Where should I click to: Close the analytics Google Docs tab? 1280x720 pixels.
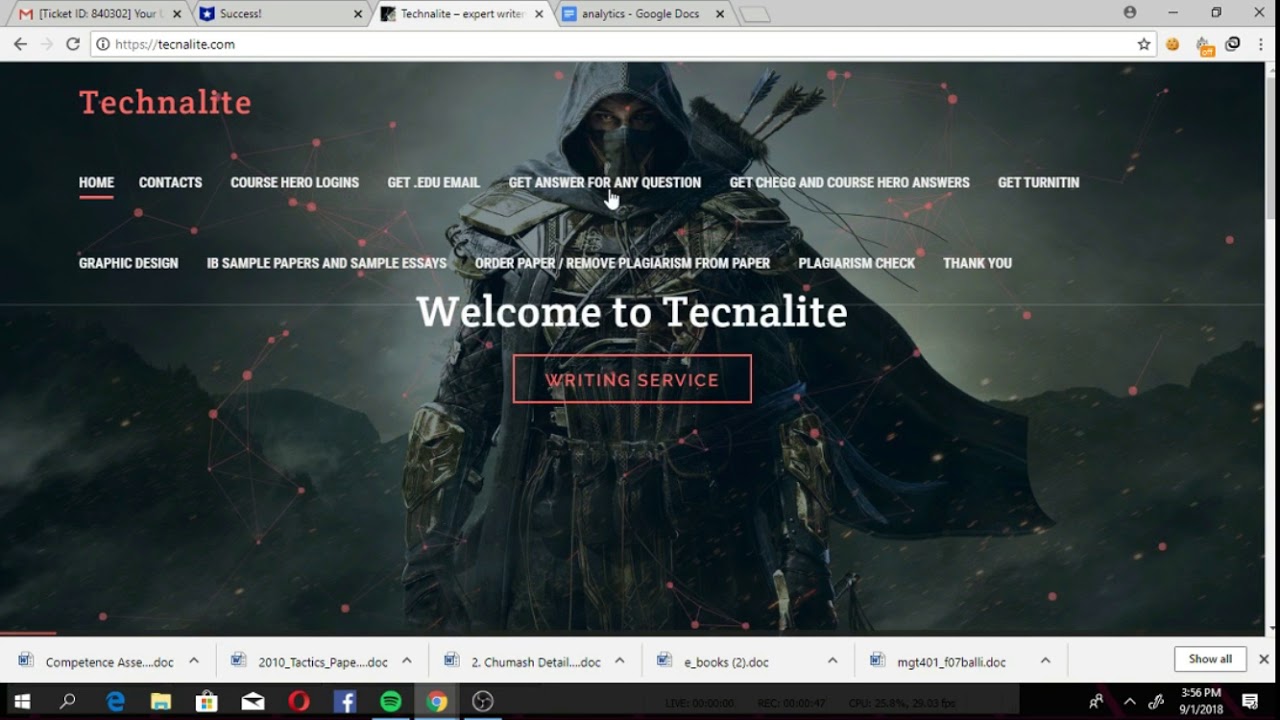721,14
